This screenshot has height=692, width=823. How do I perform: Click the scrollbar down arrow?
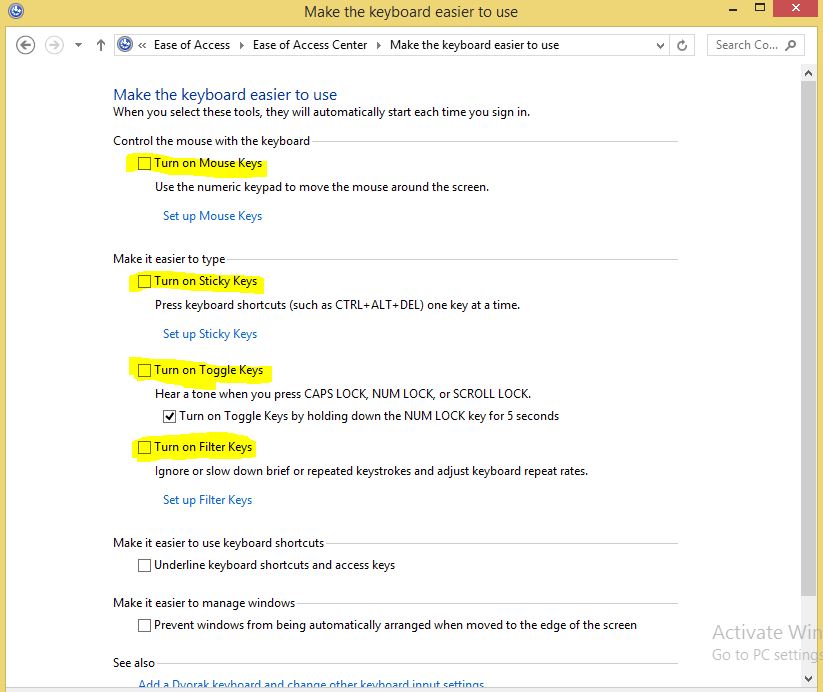pos(808,679)
